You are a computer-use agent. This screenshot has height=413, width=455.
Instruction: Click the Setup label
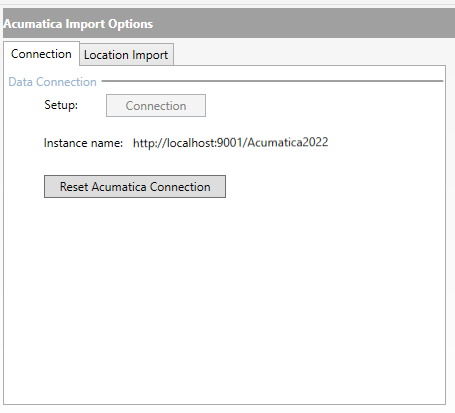[x=61, y=105]
